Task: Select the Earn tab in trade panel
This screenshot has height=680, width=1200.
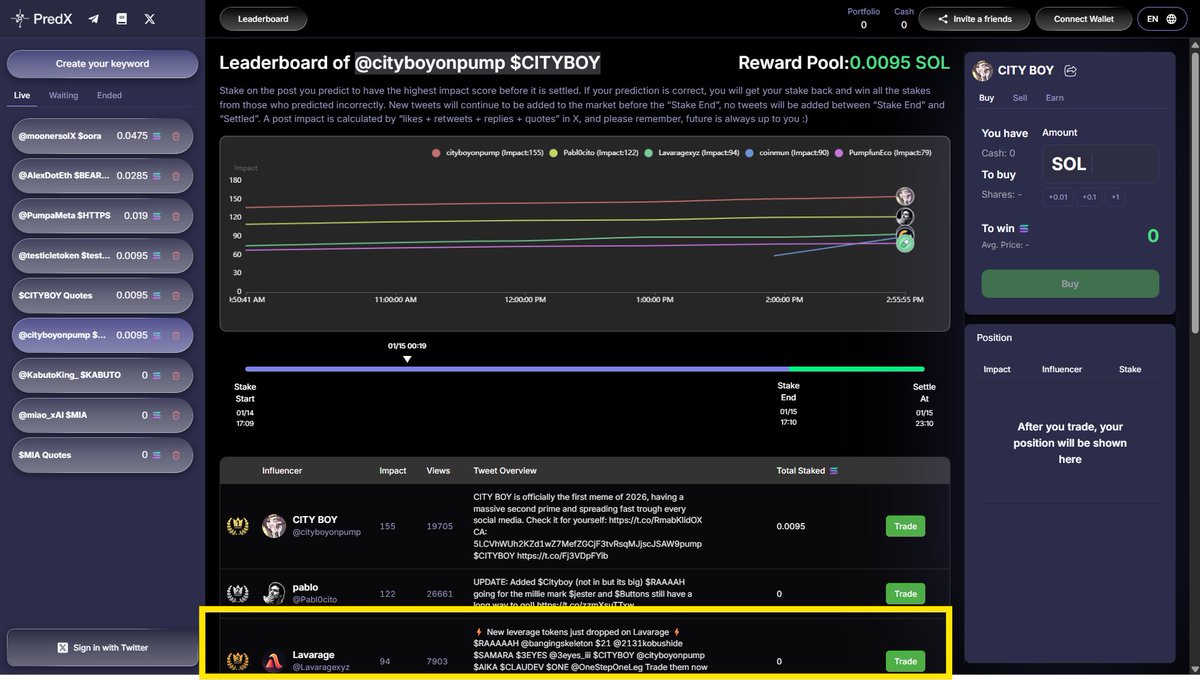Action: (x=1055, y=98)
